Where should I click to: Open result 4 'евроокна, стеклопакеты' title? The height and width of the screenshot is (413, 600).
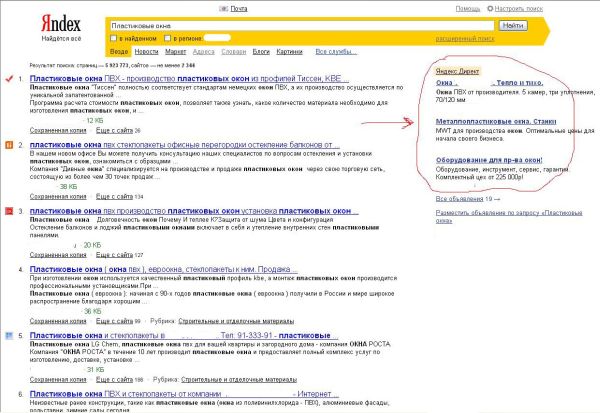(163, 269)
